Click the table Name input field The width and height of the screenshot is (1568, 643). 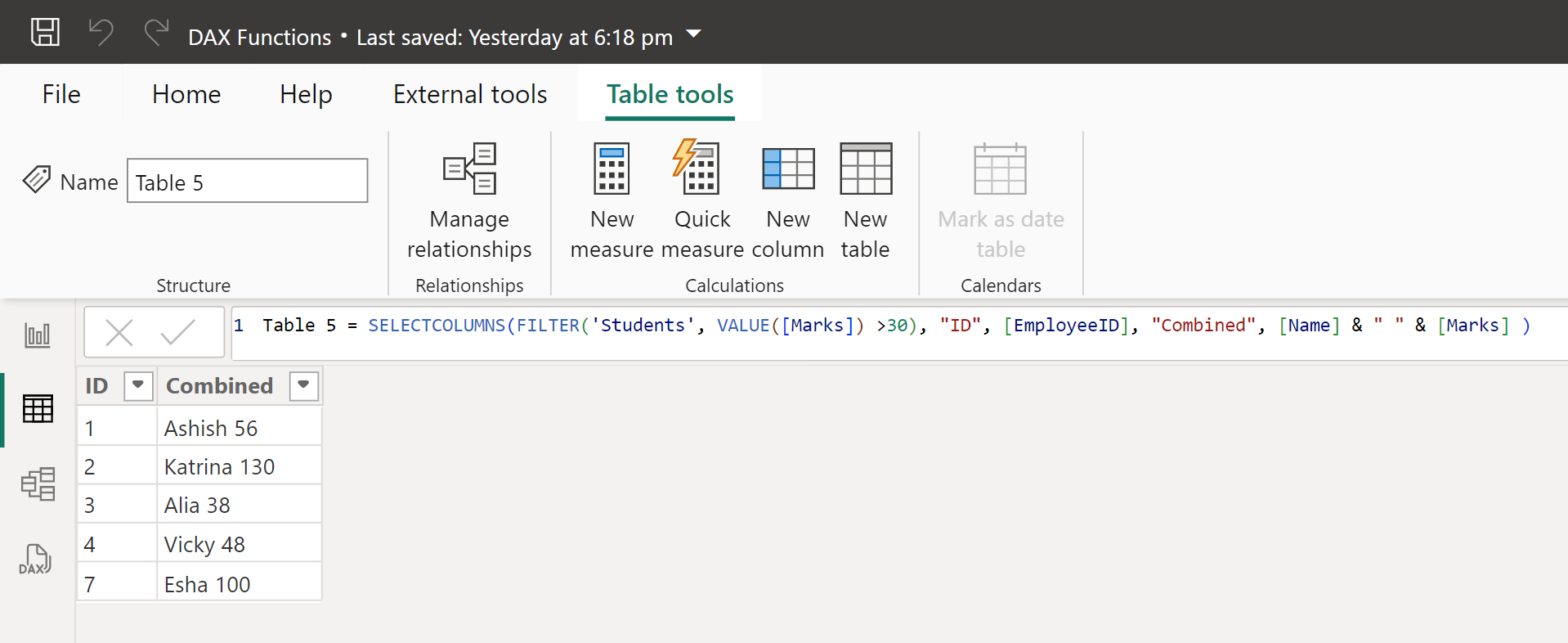[247, 182]
